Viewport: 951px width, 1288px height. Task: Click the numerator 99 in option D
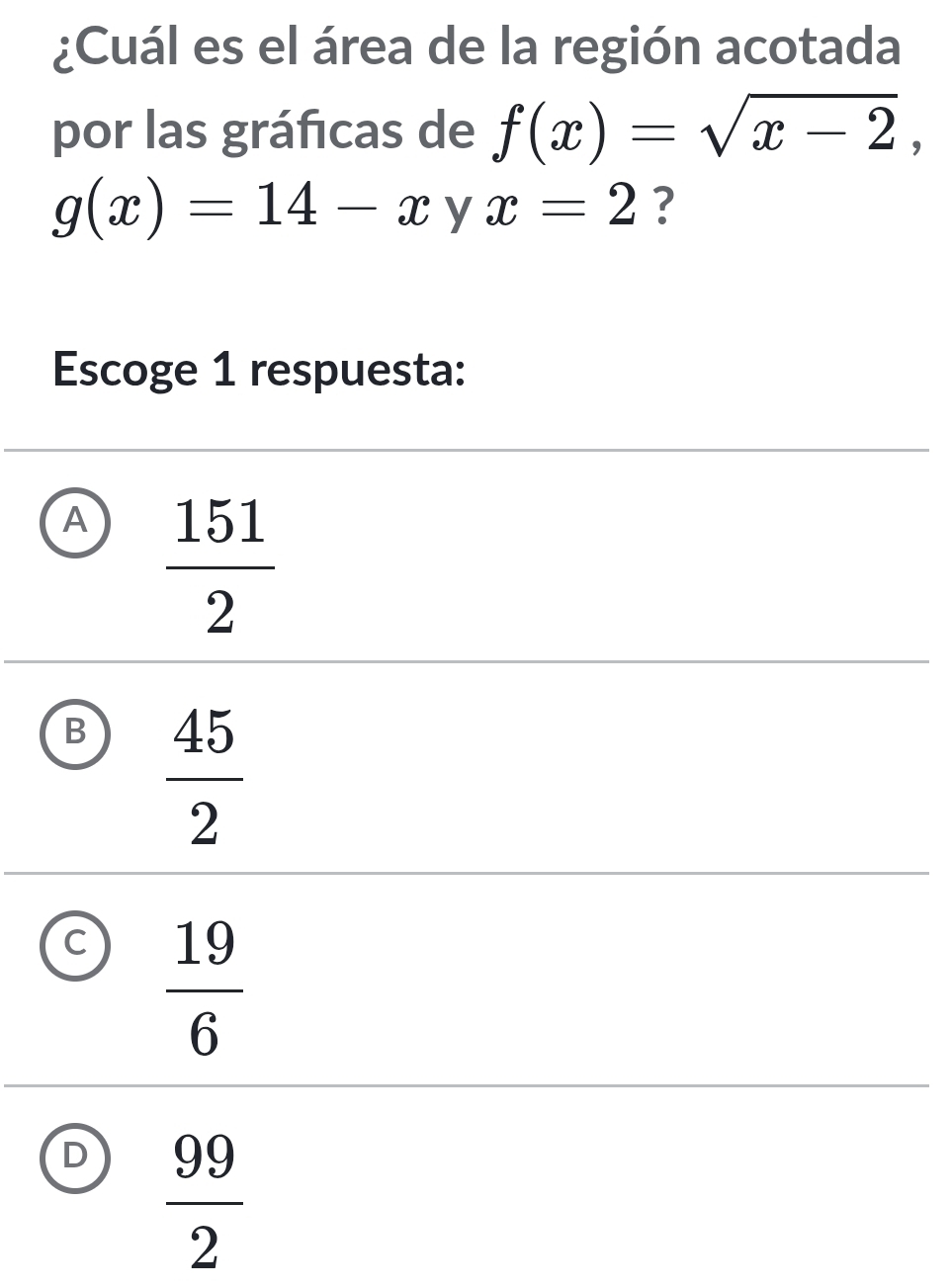click(205, 1158)
